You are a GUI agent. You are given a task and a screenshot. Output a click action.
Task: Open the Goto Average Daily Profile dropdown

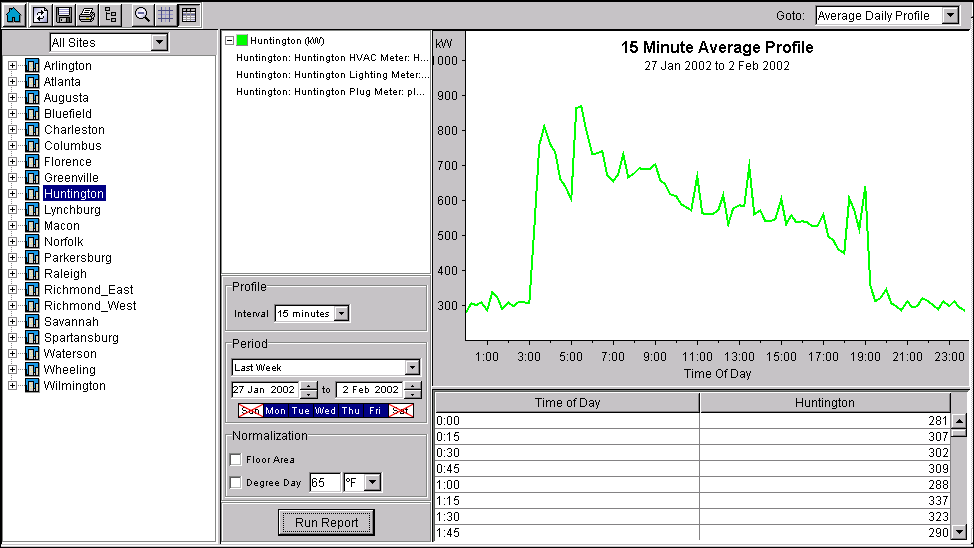950,16
